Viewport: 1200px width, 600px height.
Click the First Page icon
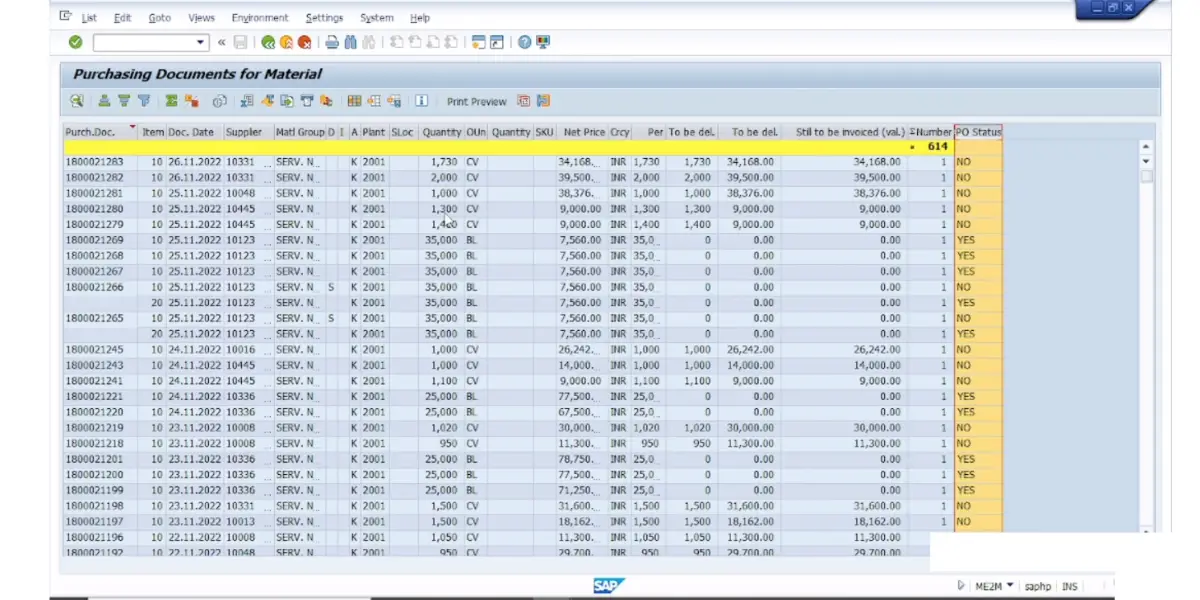pos(395,42)
